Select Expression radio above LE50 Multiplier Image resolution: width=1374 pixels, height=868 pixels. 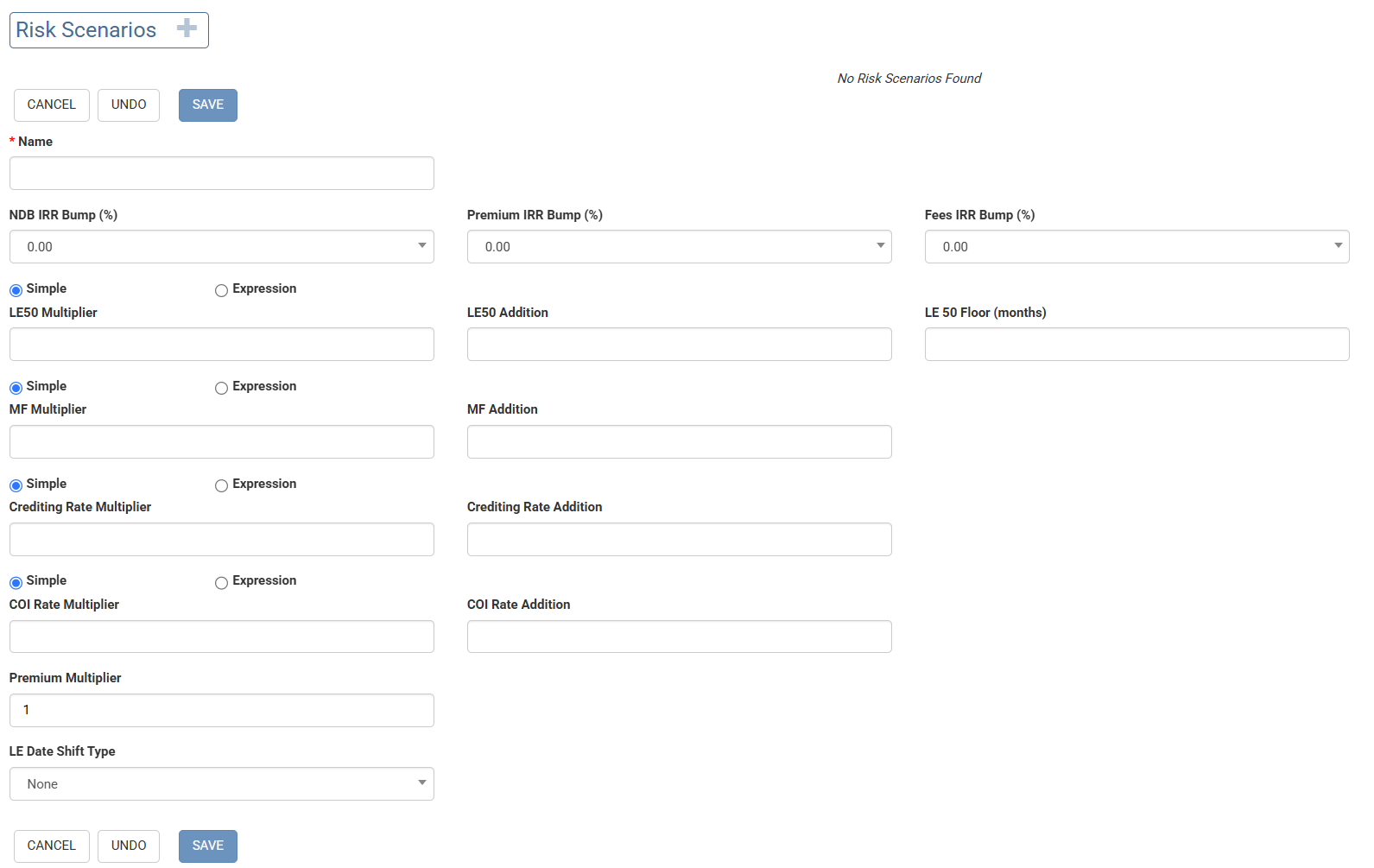click(x=222, y=290)
